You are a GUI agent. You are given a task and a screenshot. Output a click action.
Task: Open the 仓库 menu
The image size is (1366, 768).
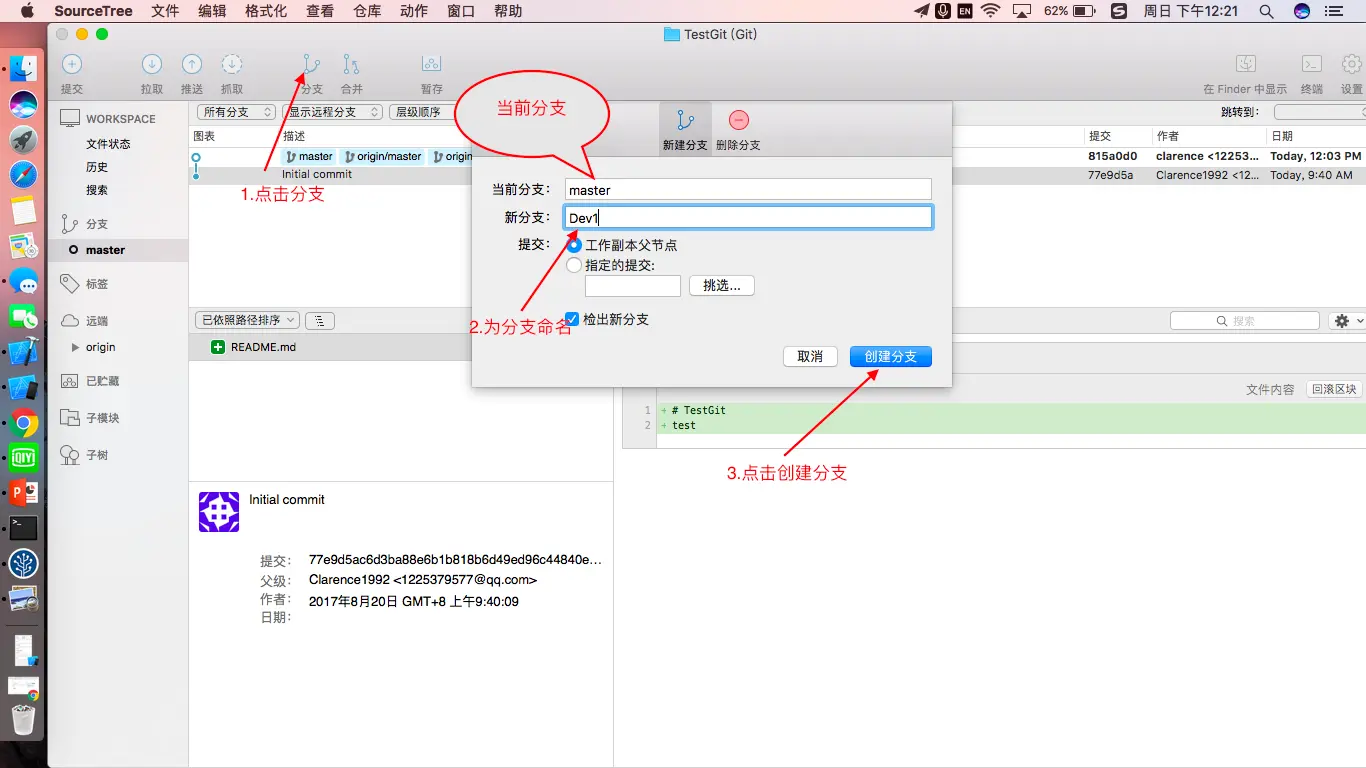click(x=367, y=11)
